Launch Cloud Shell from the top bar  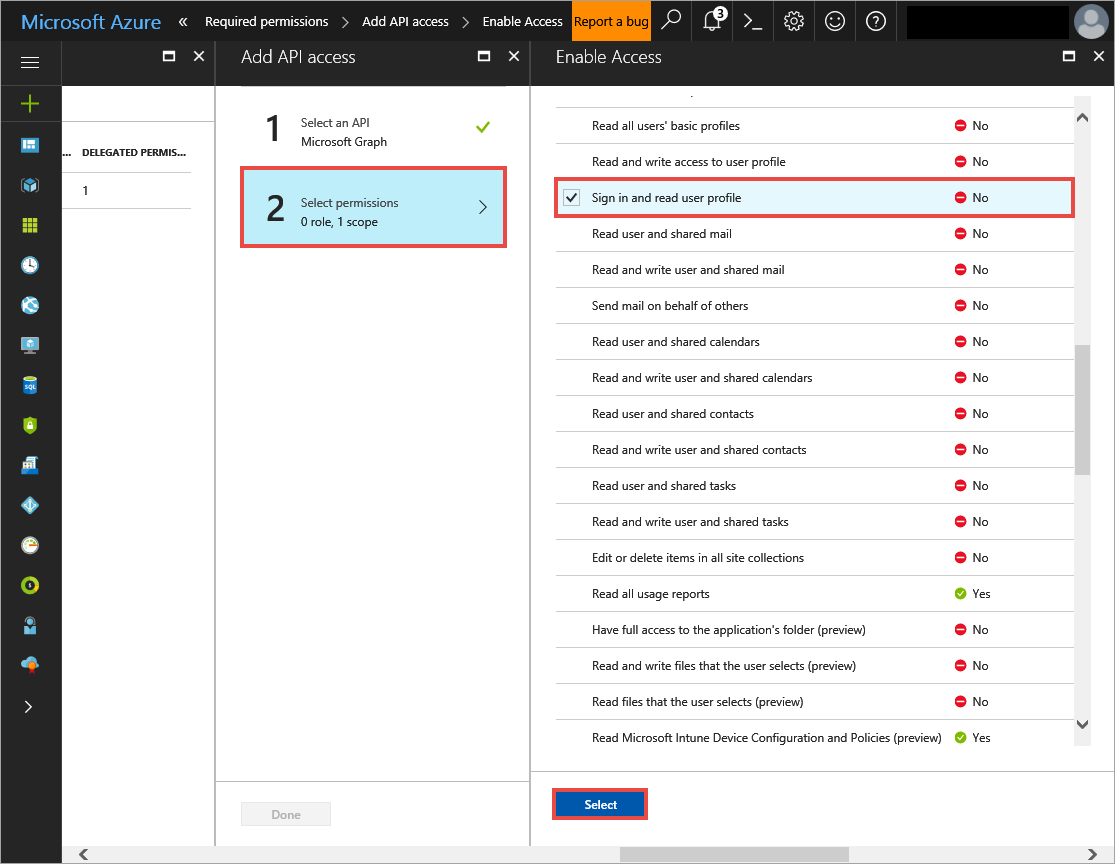tap(753, 21)
